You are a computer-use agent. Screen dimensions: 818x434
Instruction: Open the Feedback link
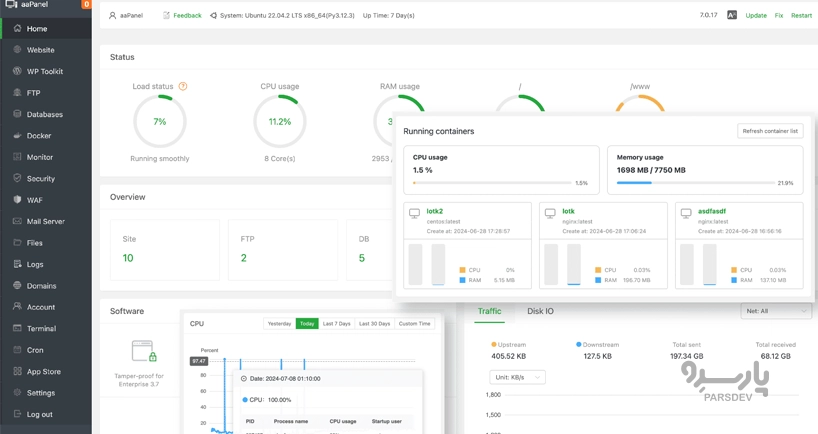tap(187, 16)
